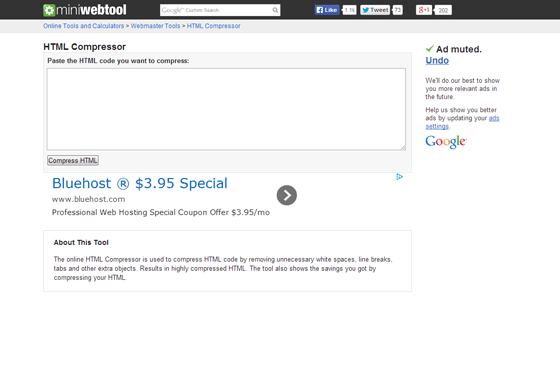Click the green Ad muted checkmark
Image resolution: width=560 pixels, height=389 pixels.
pos(430,49)
